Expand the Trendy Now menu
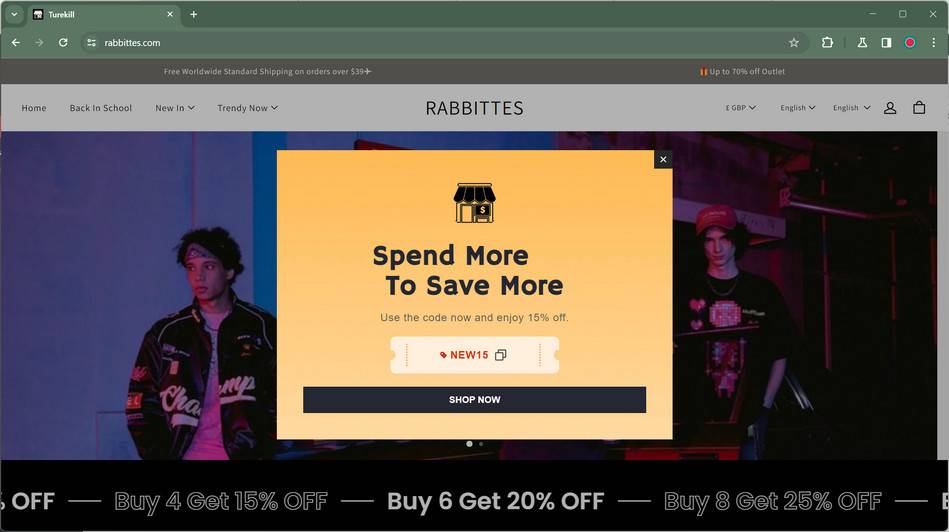 click(x=248, y=108)
